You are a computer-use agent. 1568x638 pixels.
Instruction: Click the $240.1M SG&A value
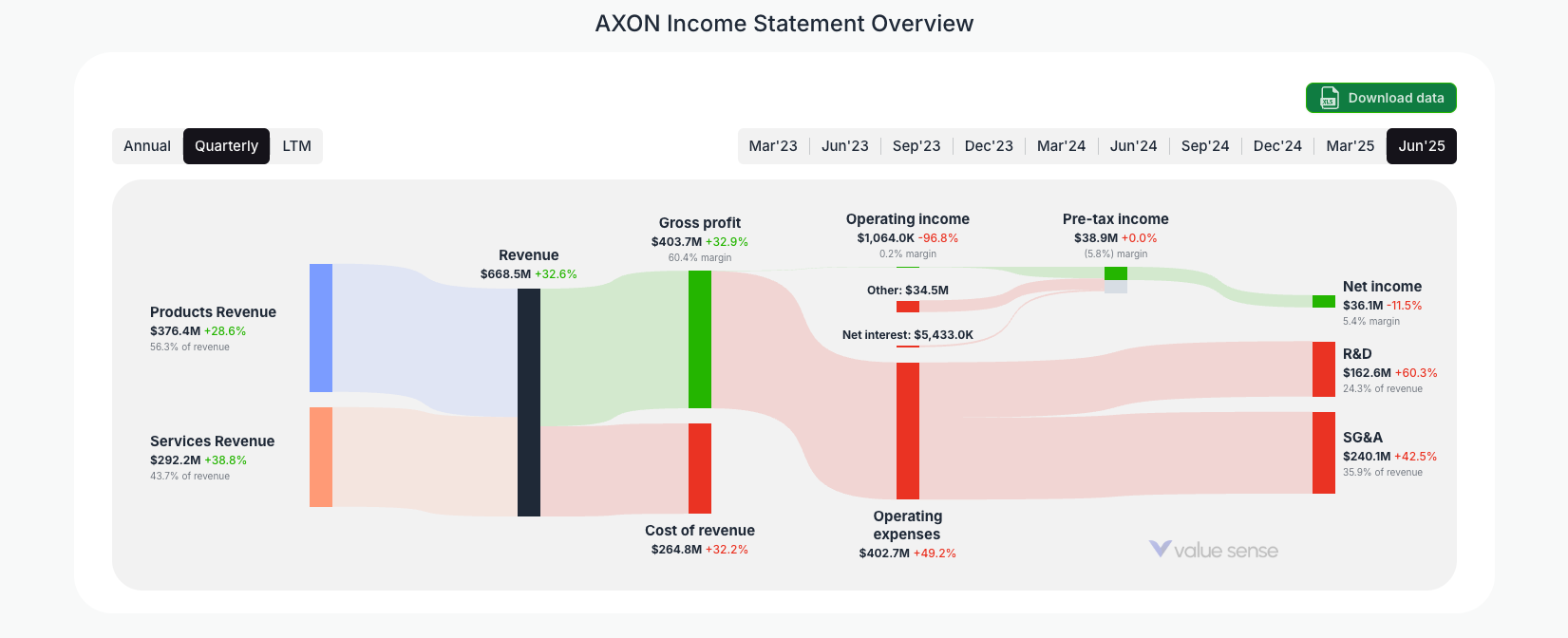click(x=1367, y=457)
